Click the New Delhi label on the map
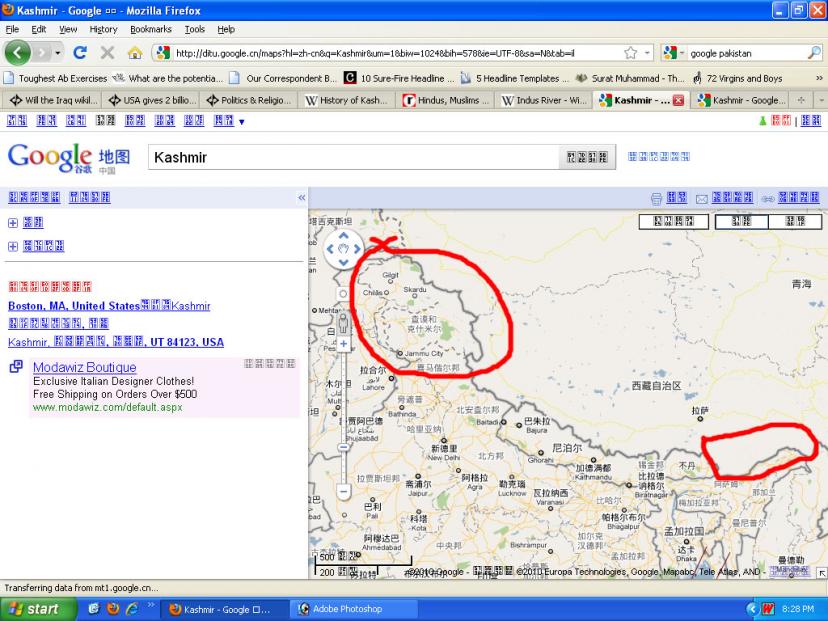The width and height of the screenshot is (828, 621). click(443, 458)
